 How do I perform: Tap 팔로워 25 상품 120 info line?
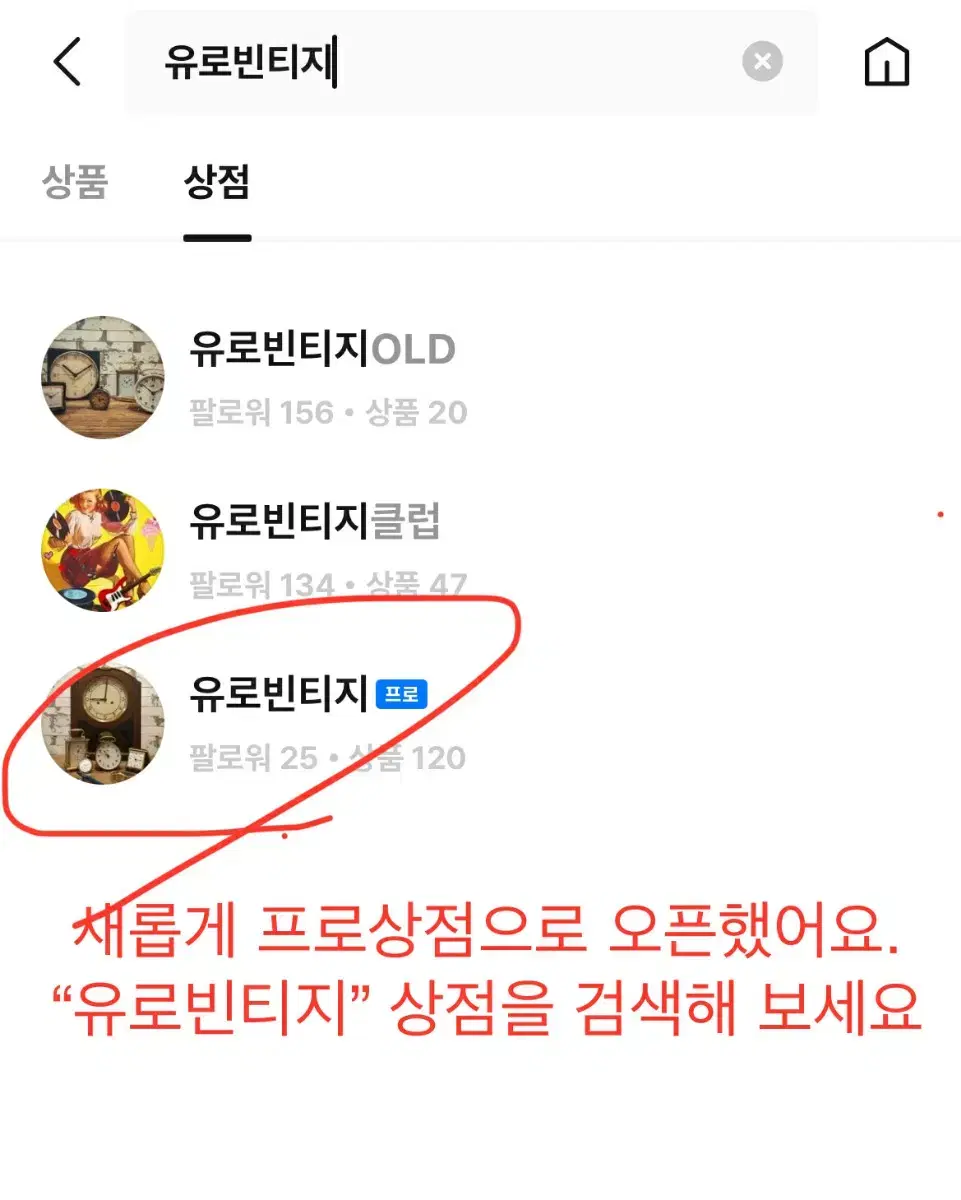[328, 757]
